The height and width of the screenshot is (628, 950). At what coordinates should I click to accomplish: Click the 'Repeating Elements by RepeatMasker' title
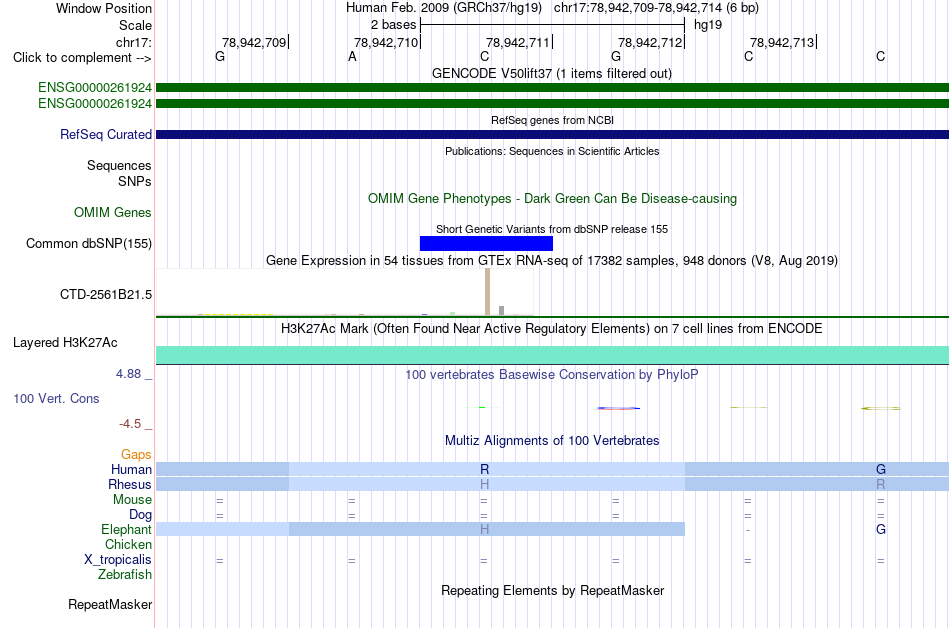(x=552, y=590)
